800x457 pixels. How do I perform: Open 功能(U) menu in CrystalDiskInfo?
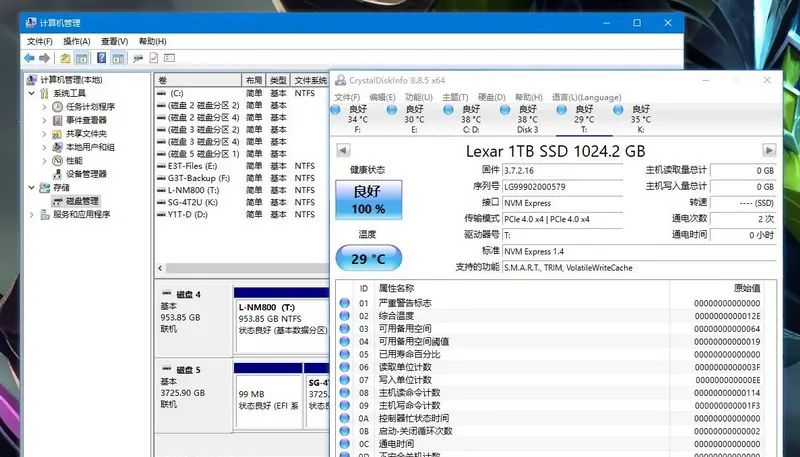[x=419, y=97]
